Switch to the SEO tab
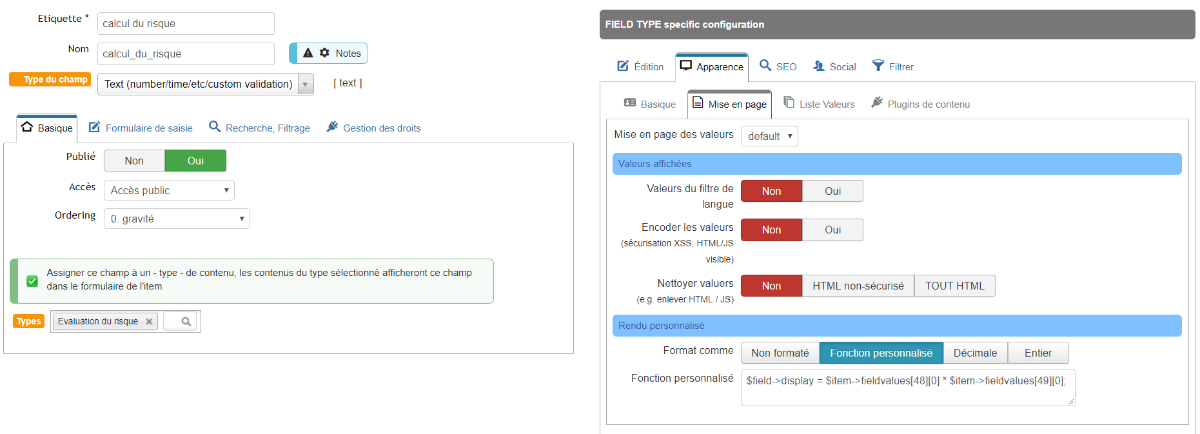This screenshot has width=1200, height=434. click(778, 66)
